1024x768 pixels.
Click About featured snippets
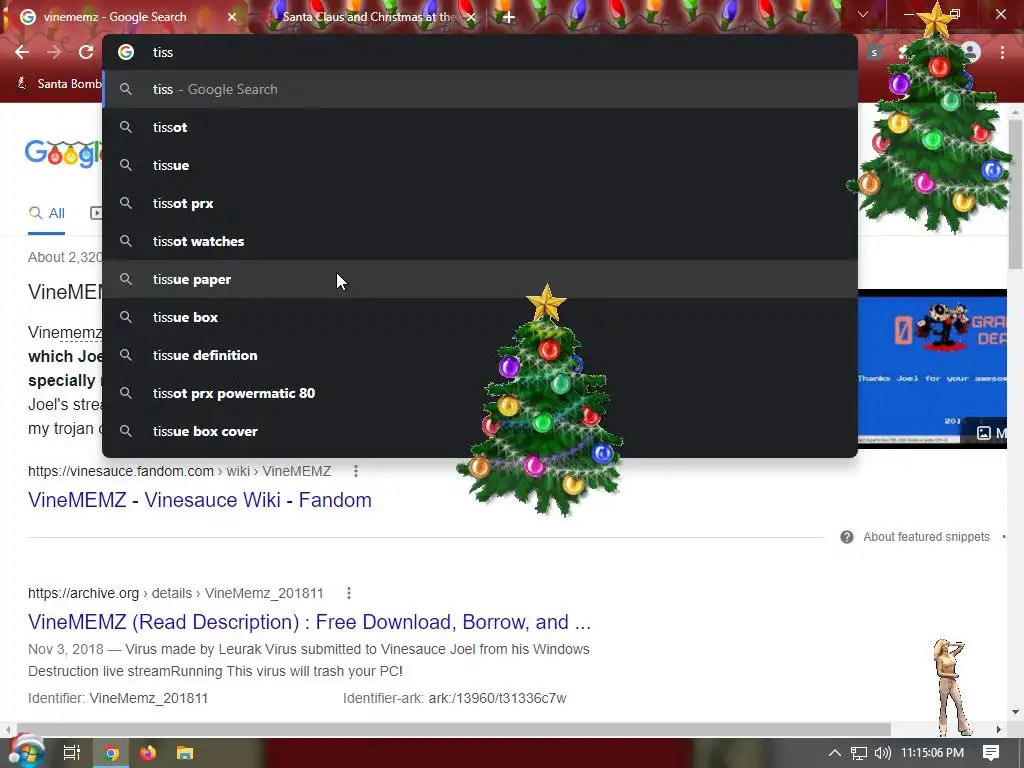[x=926, y=537]
